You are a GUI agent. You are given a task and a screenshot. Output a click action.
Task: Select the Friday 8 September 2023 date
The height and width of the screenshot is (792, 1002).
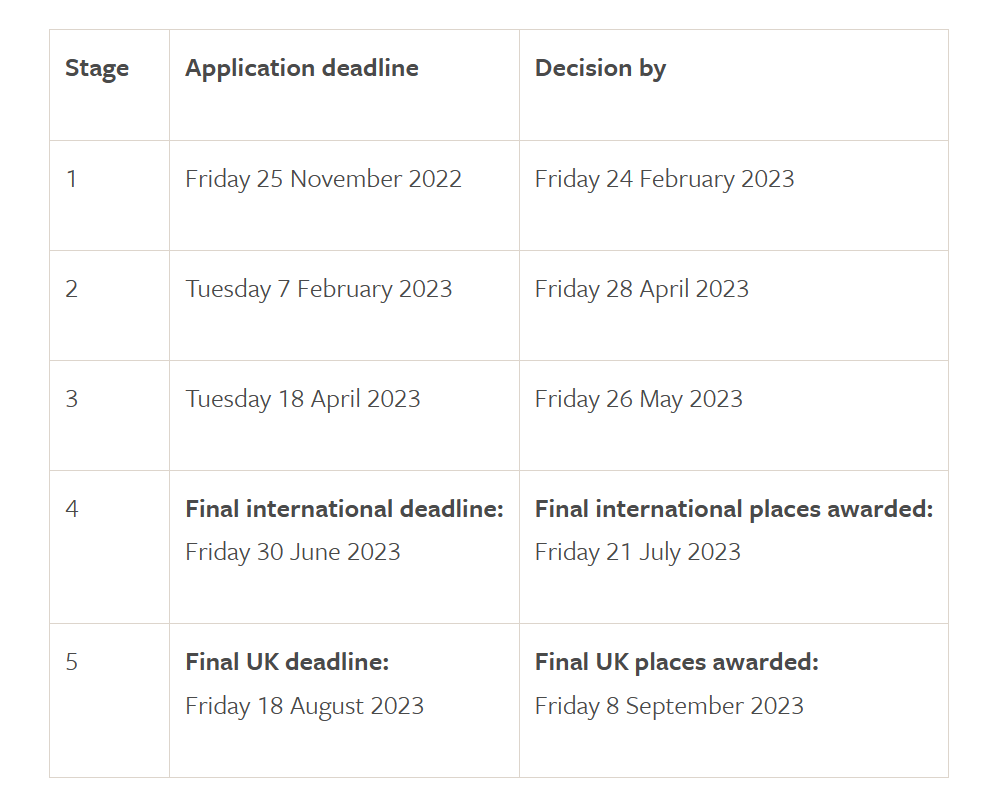(x=669, y=706)
